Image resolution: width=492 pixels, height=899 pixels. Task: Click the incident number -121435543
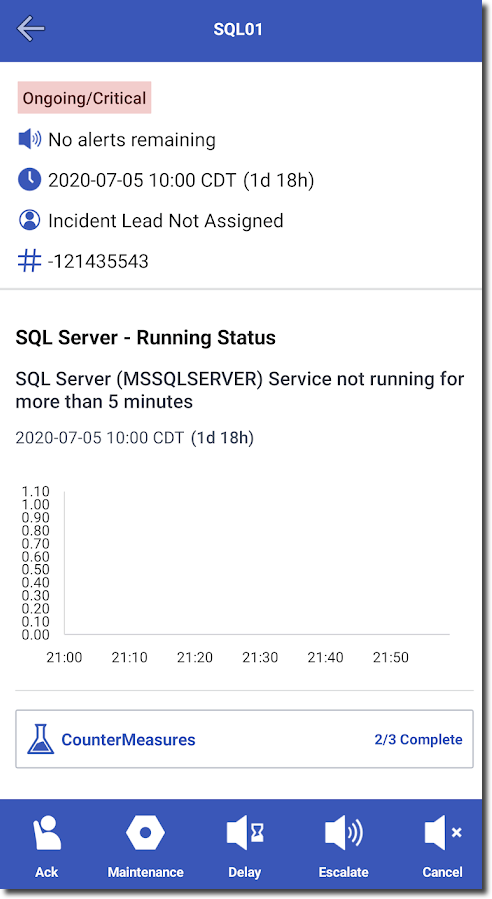[x=99, y=261]
